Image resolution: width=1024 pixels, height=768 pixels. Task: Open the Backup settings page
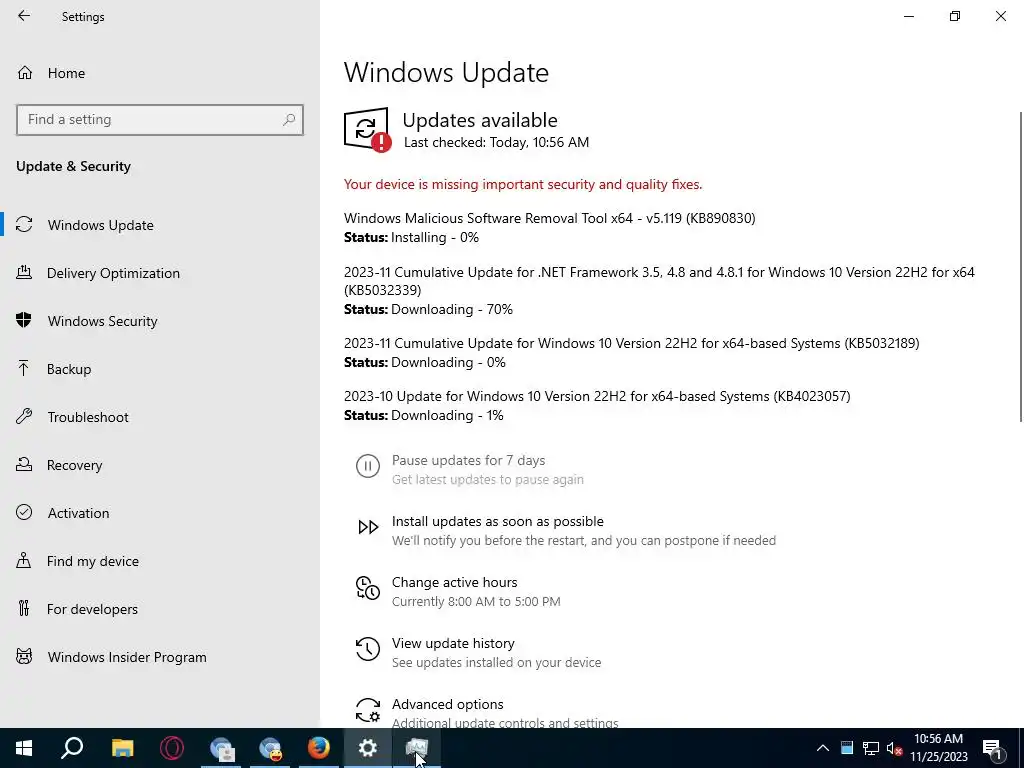tap(69, 369)
